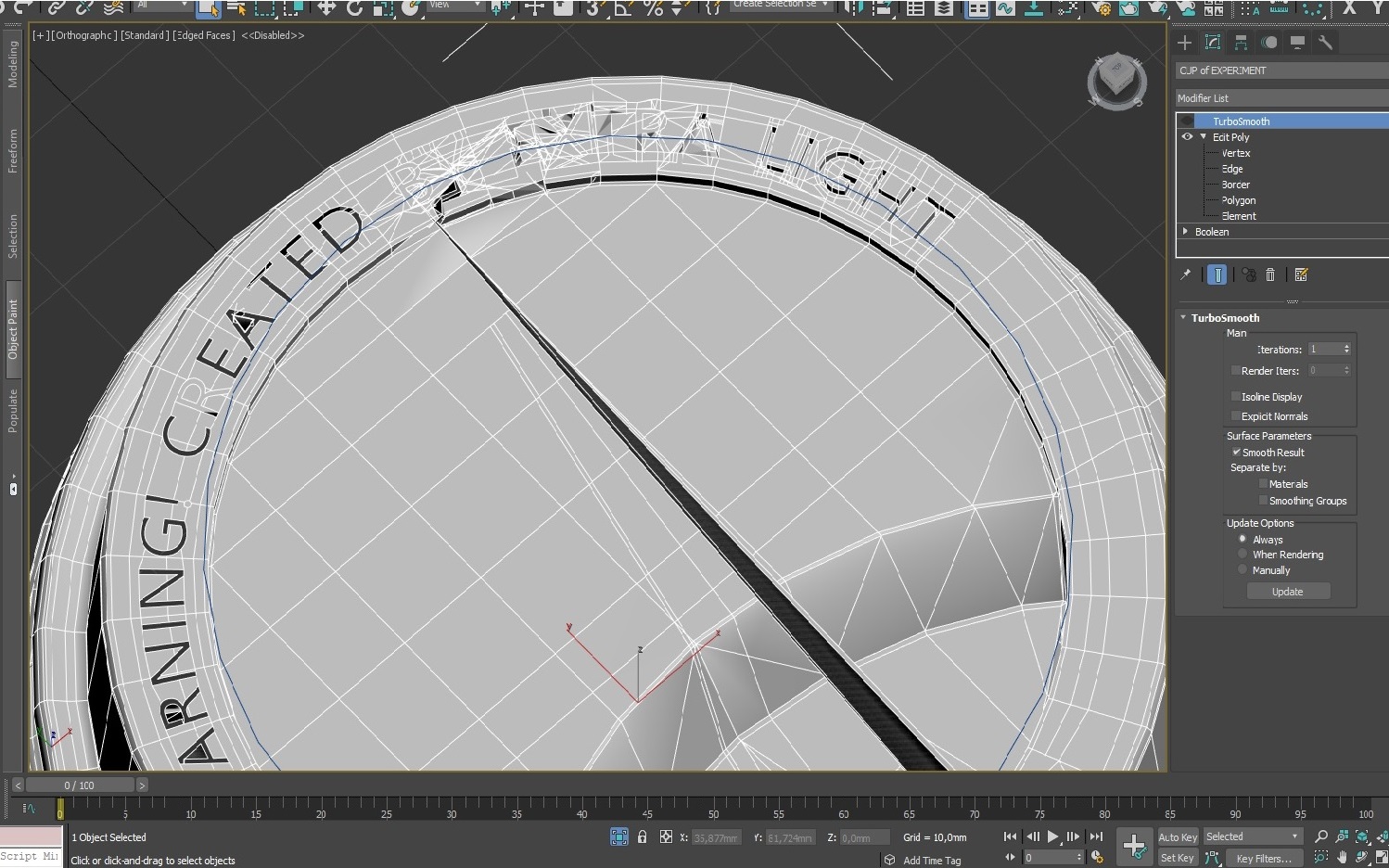Click the Iterations spinner arrows
Viewport: 1389px width, 868px height.
[1346, 350]
